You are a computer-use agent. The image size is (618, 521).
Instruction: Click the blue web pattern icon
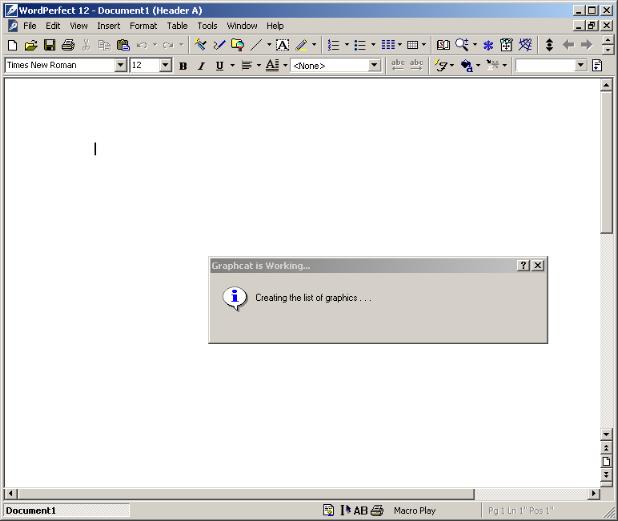coord(525,45)
